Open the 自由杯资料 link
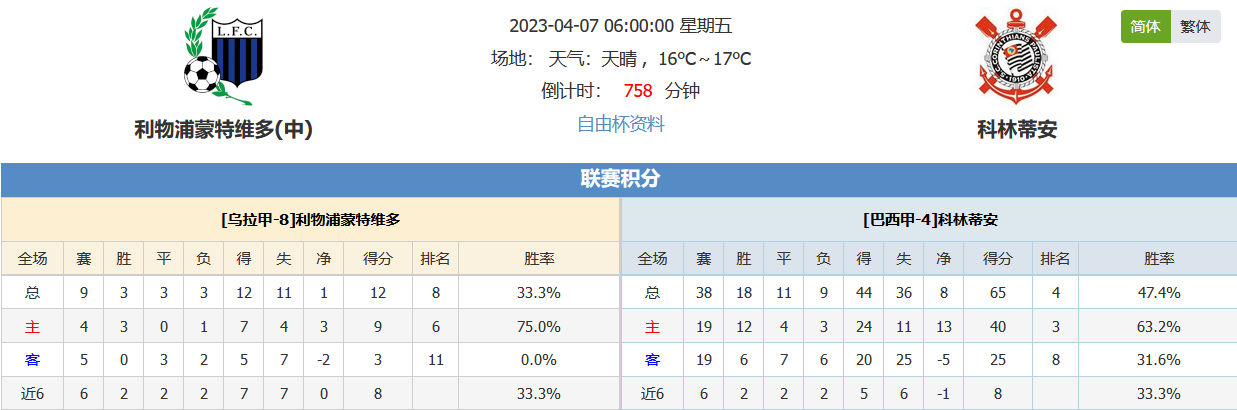 [620, 124]
